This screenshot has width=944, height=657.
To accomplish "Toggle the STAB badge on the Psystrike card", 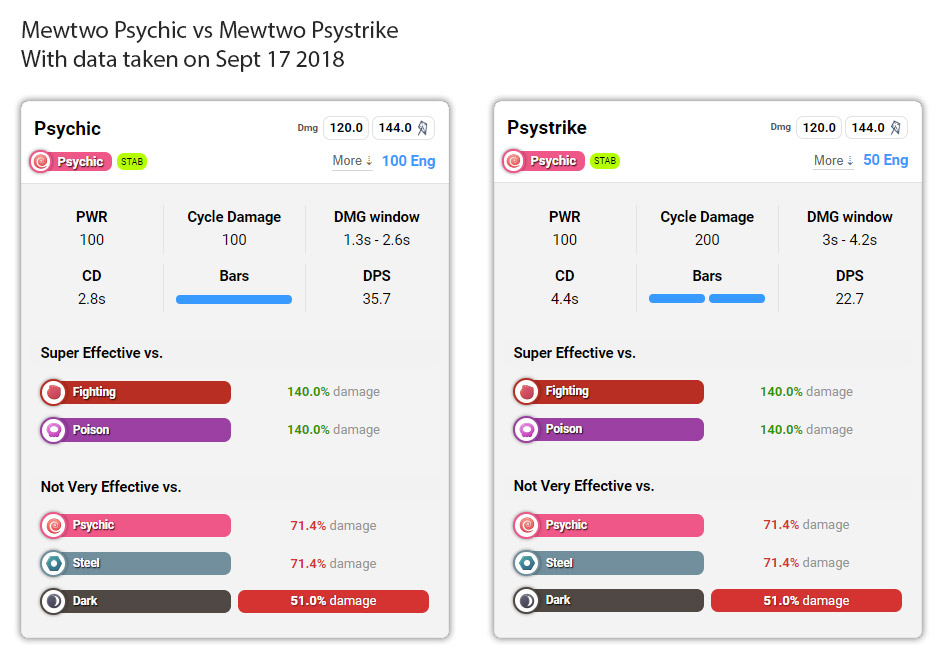I will 605,161.
